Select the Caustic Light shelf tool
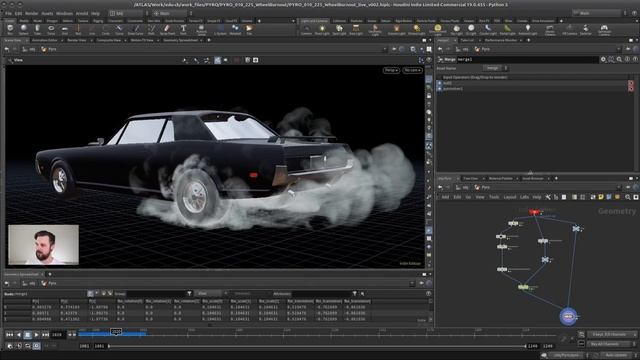Screen dimensions: 640x360 [488, 29]
